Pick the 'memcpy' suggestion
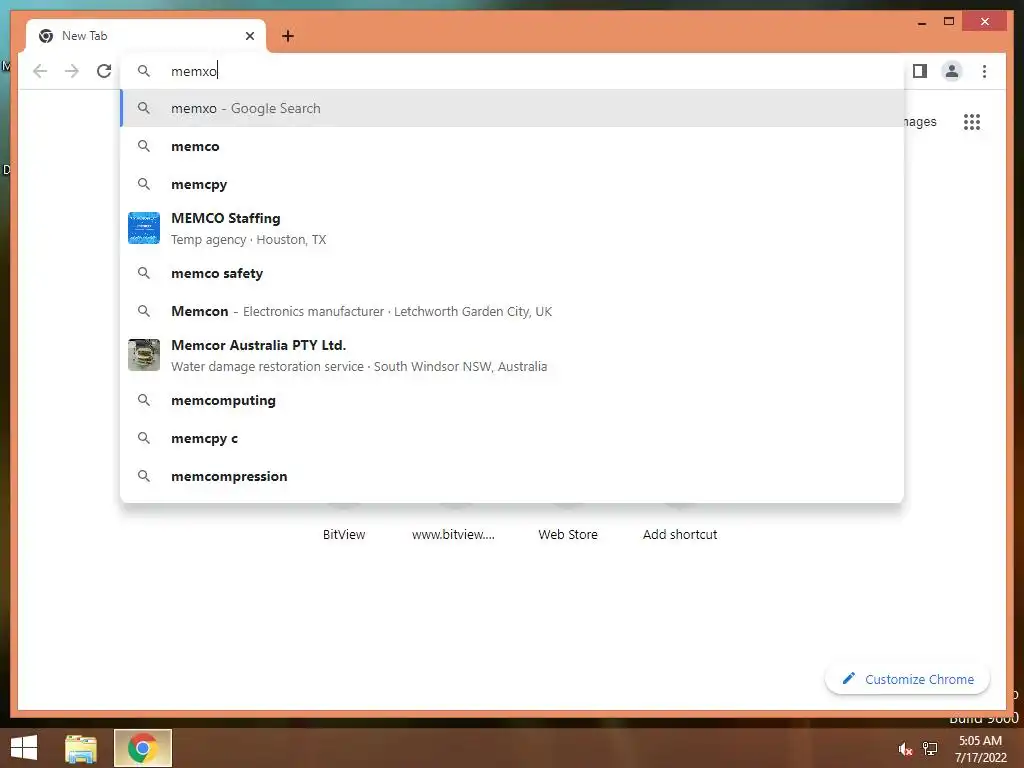Viewport: 1024px width, 768px height. click(x=512, y=184)
